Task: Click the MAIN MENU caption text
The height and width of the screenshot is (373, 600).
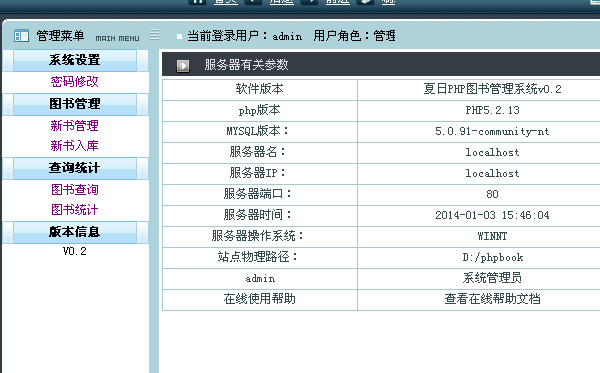Action: coord(117,39)
